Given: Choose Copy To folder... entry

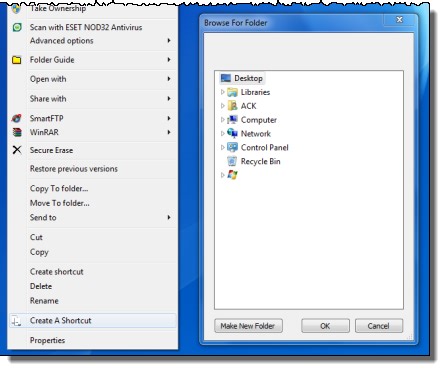Looking at the screenshot, I should [x=59, y=189].
